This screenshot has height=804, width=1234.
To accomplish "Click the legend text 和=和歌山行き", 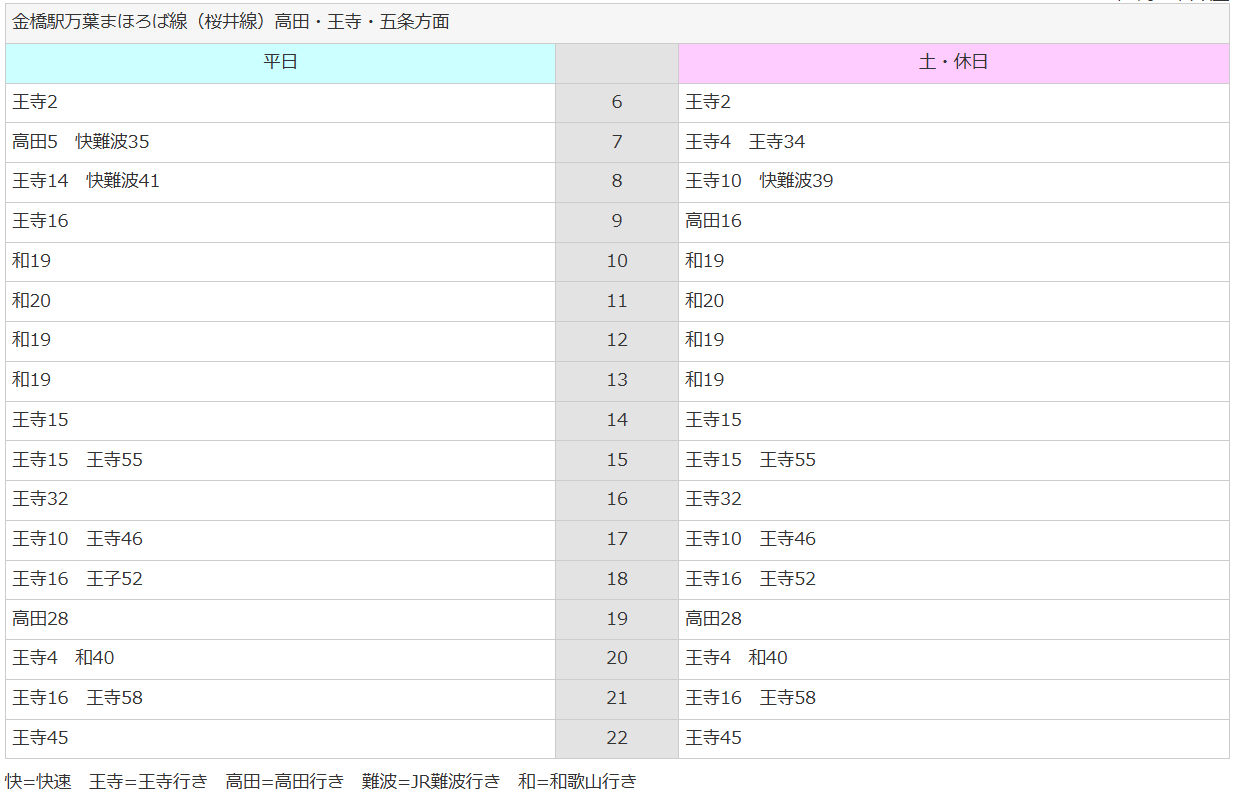I will pos(577,782).
